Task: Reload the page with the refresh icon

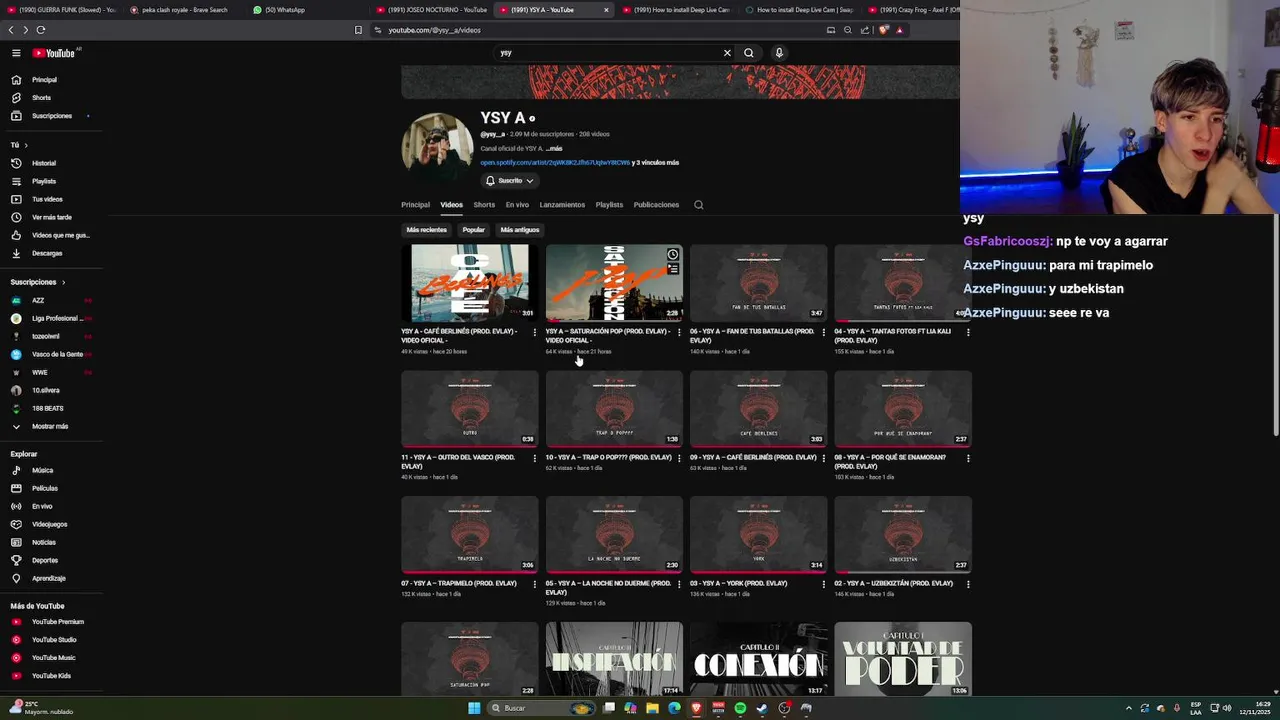Action: pyautogui.click(x=41, y=30)
